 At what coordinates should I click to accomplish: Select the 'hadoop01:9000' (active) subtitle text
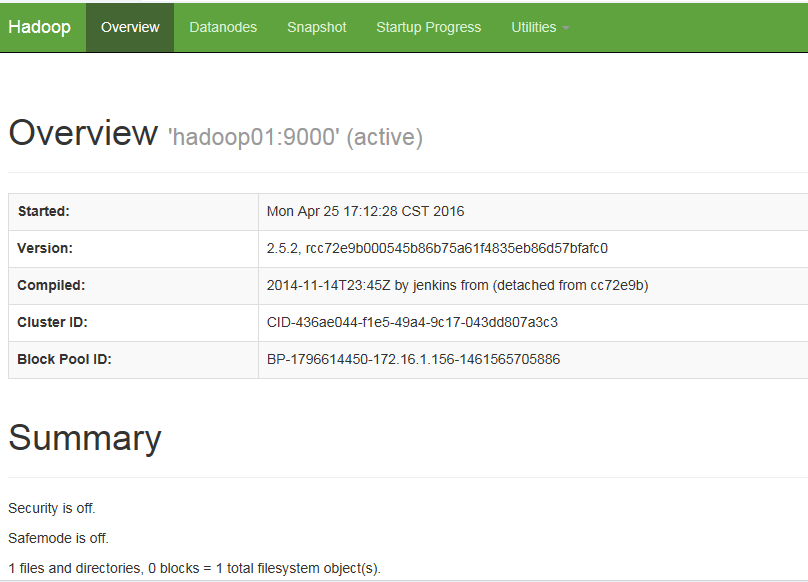[x=295, y=138]
